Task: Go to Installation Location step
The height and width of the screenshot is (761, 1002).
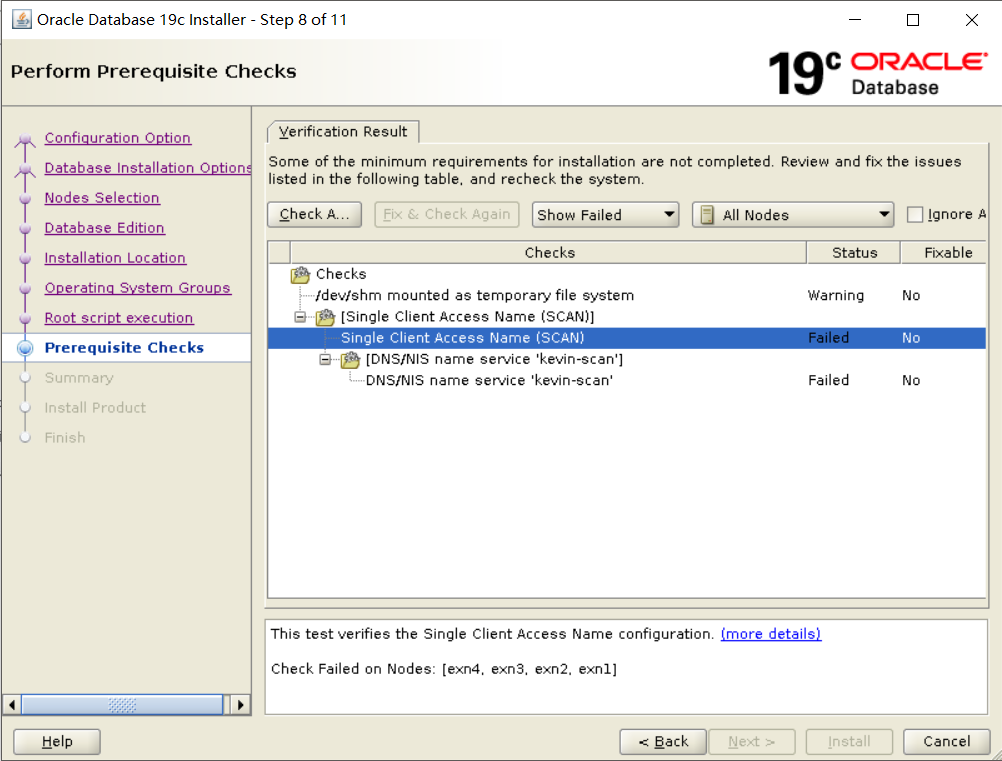Action: pos(115,258)
